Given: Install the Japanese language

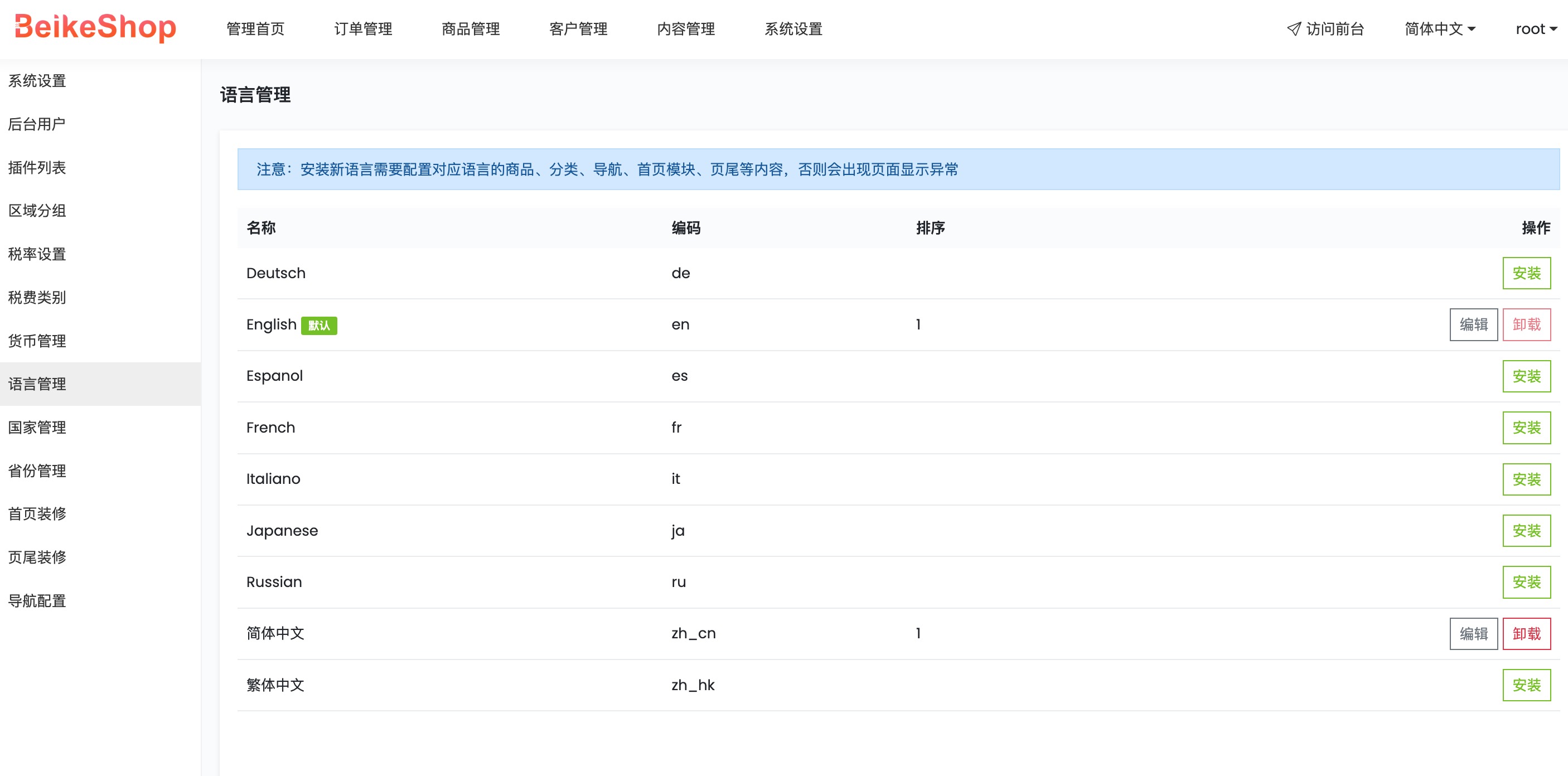Looking at the screenshot, I should [1526, 531].
